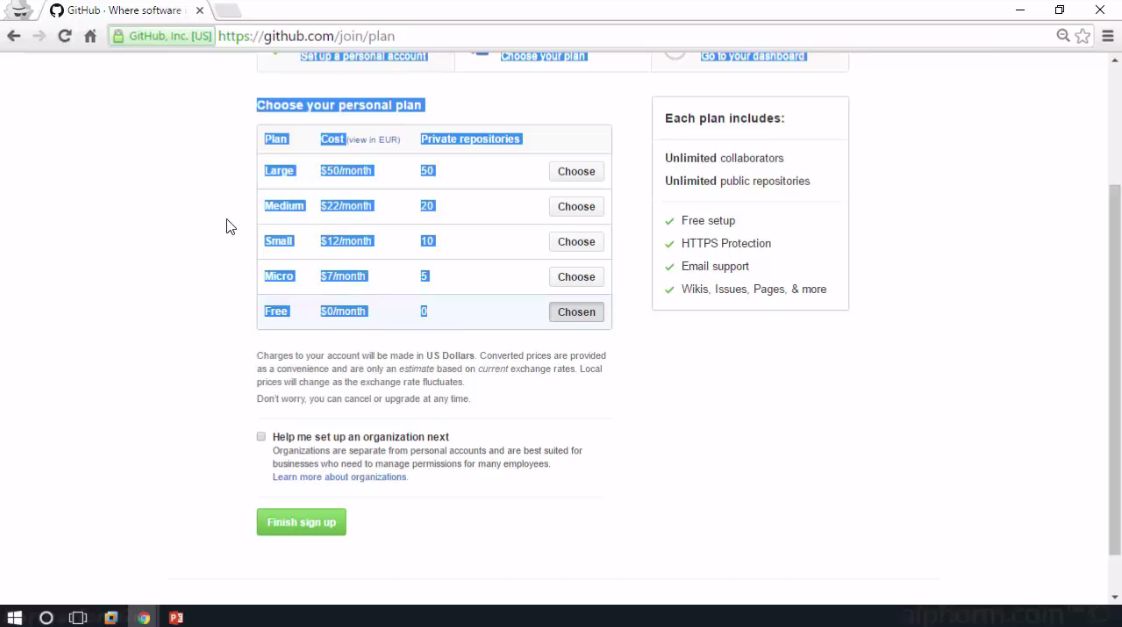This screenshot has height=627, width=1122.
Task: Click the GitHub, Inc. security lock badge
Action: coord(162,36)
